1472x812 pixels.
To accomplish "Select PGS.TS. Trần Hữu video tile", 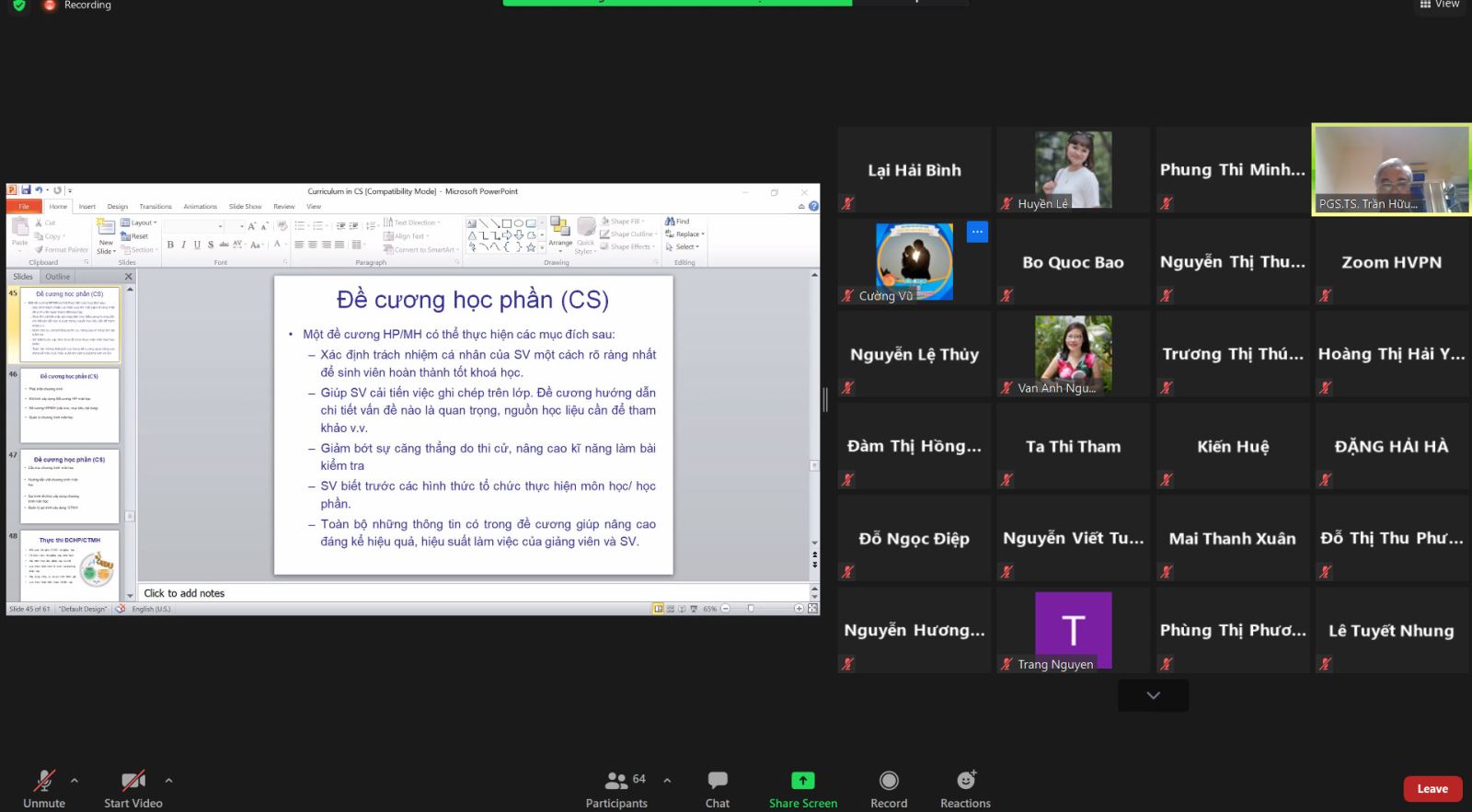I will coord(1390,170).
